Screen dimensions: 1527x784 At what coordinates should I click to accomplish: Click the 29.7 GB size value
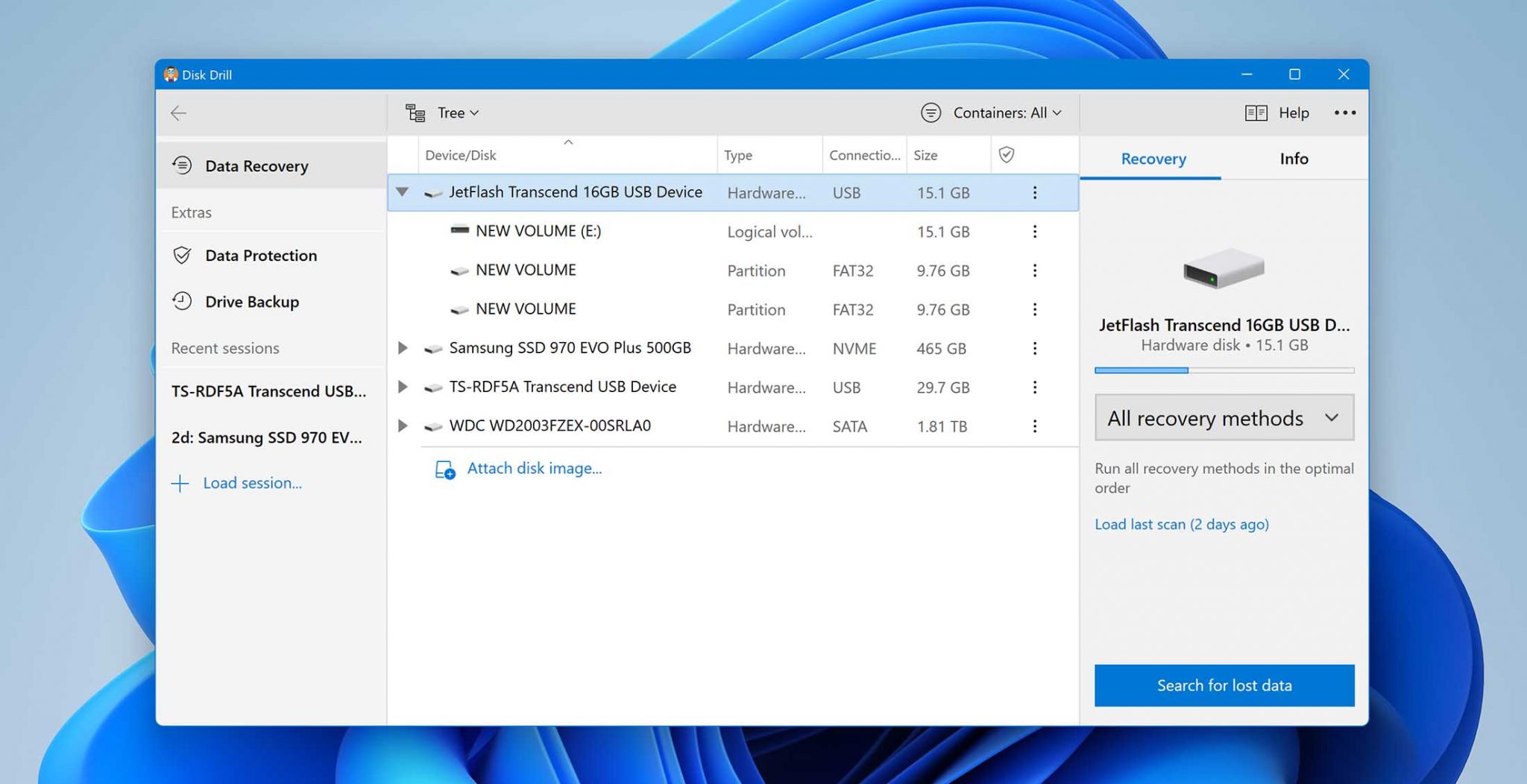[943, 388]
